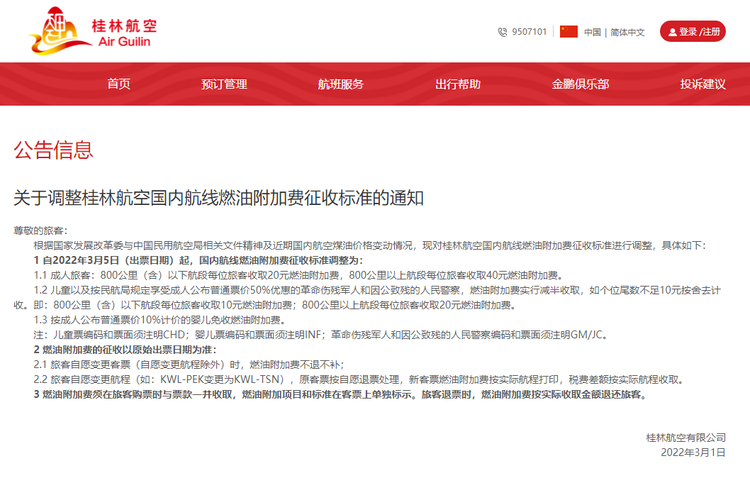Click the 9507101 phone number
This screenshot has height=478, width=750.
click(529, 32)
